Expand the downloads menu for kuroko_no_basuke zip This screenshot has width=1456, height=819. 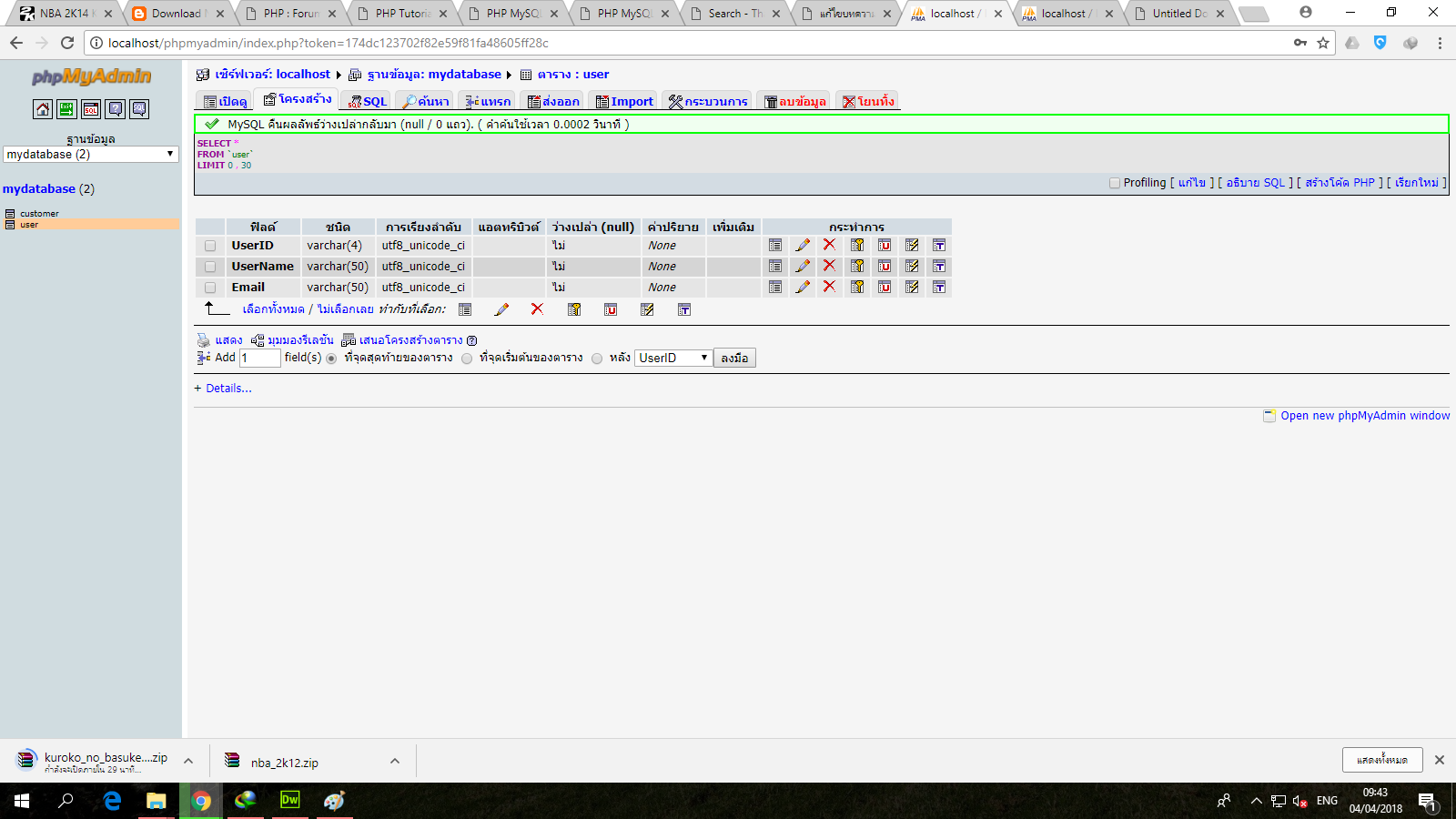pos(188,761)
